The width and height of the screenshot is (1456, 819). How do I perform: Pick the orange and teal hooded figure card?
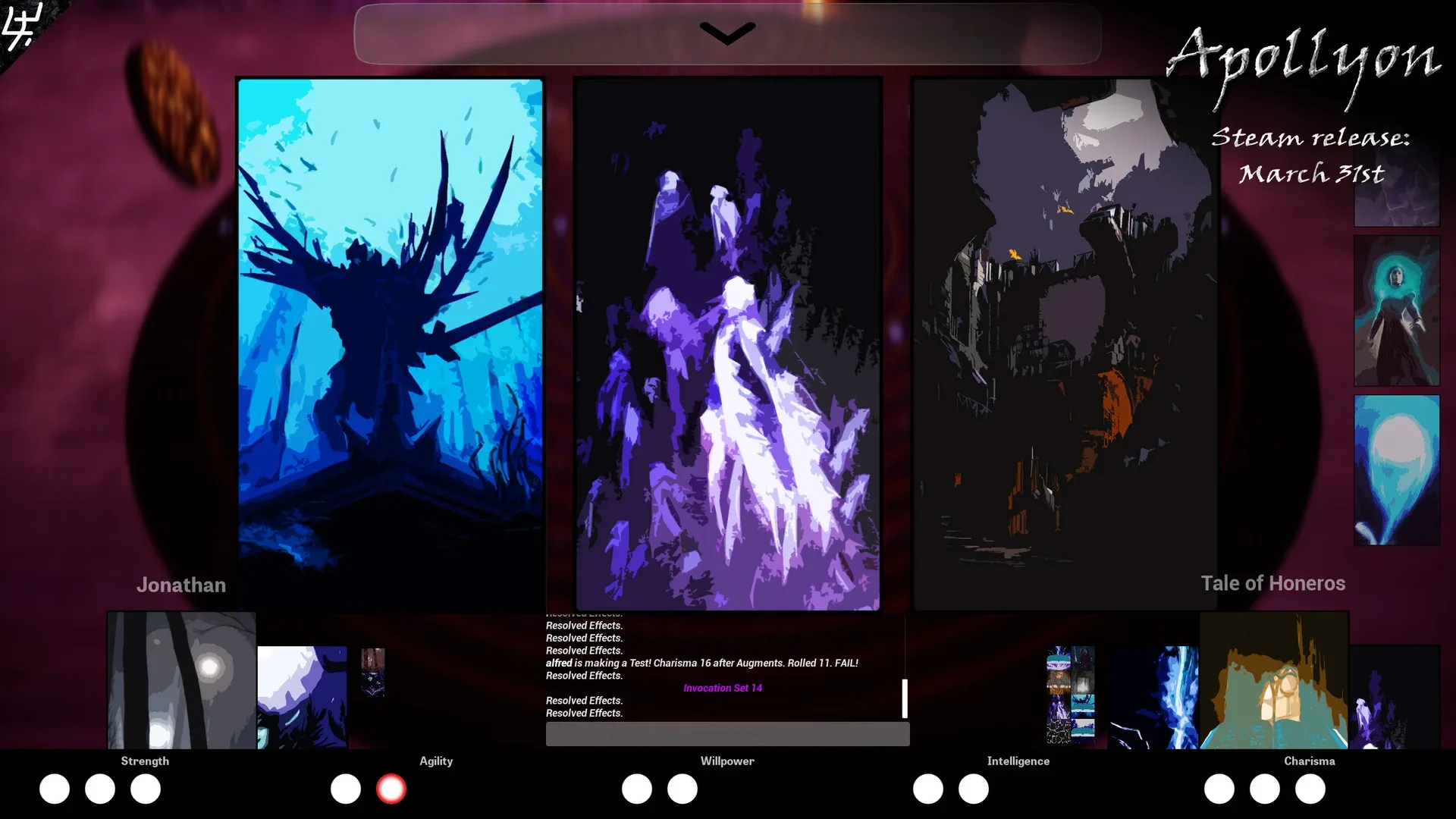click(x=1273, y=680)
